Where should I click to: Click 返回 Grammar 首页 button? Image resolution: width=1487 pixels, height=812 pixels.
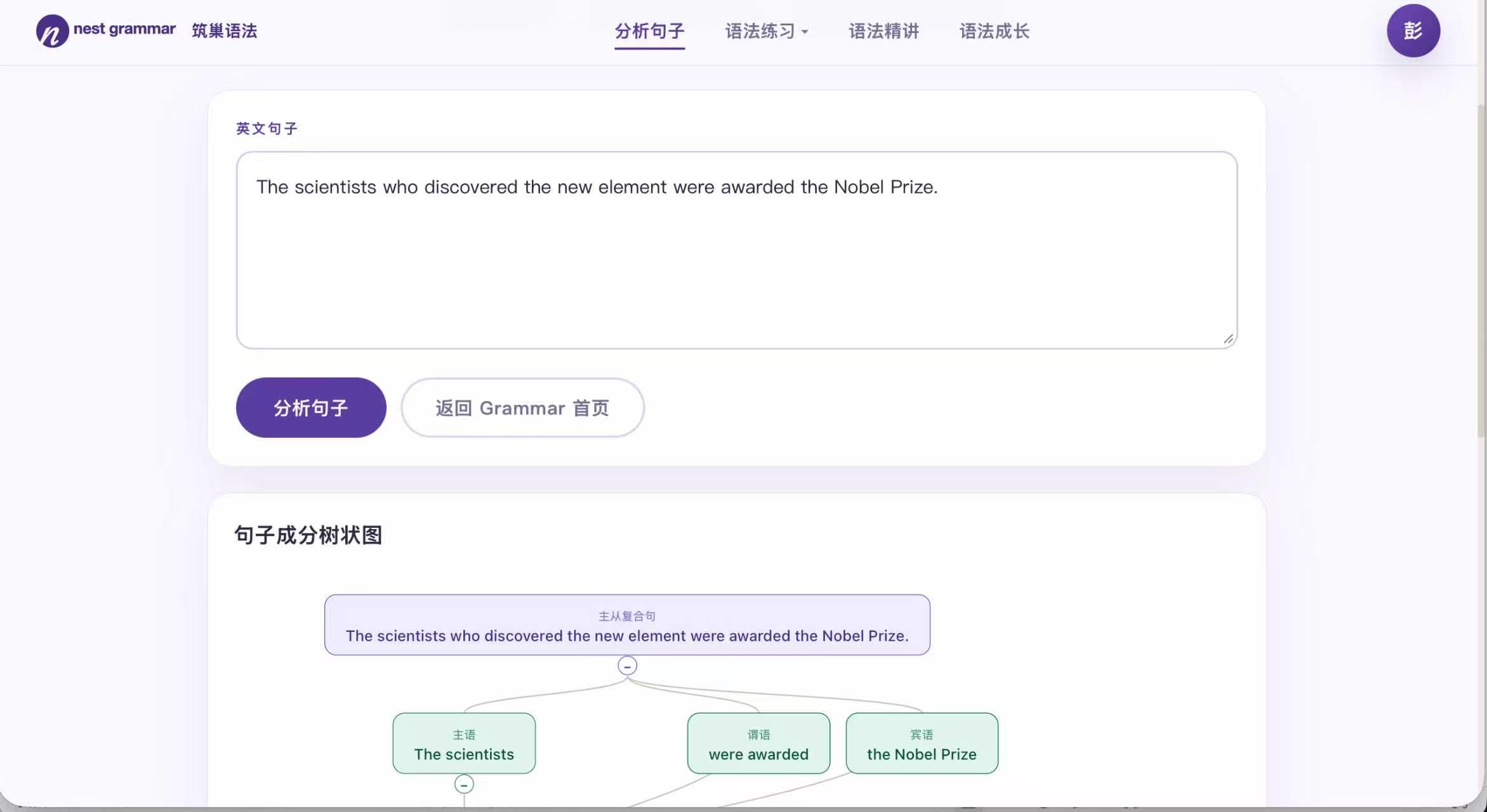click(x=522, y=407)
